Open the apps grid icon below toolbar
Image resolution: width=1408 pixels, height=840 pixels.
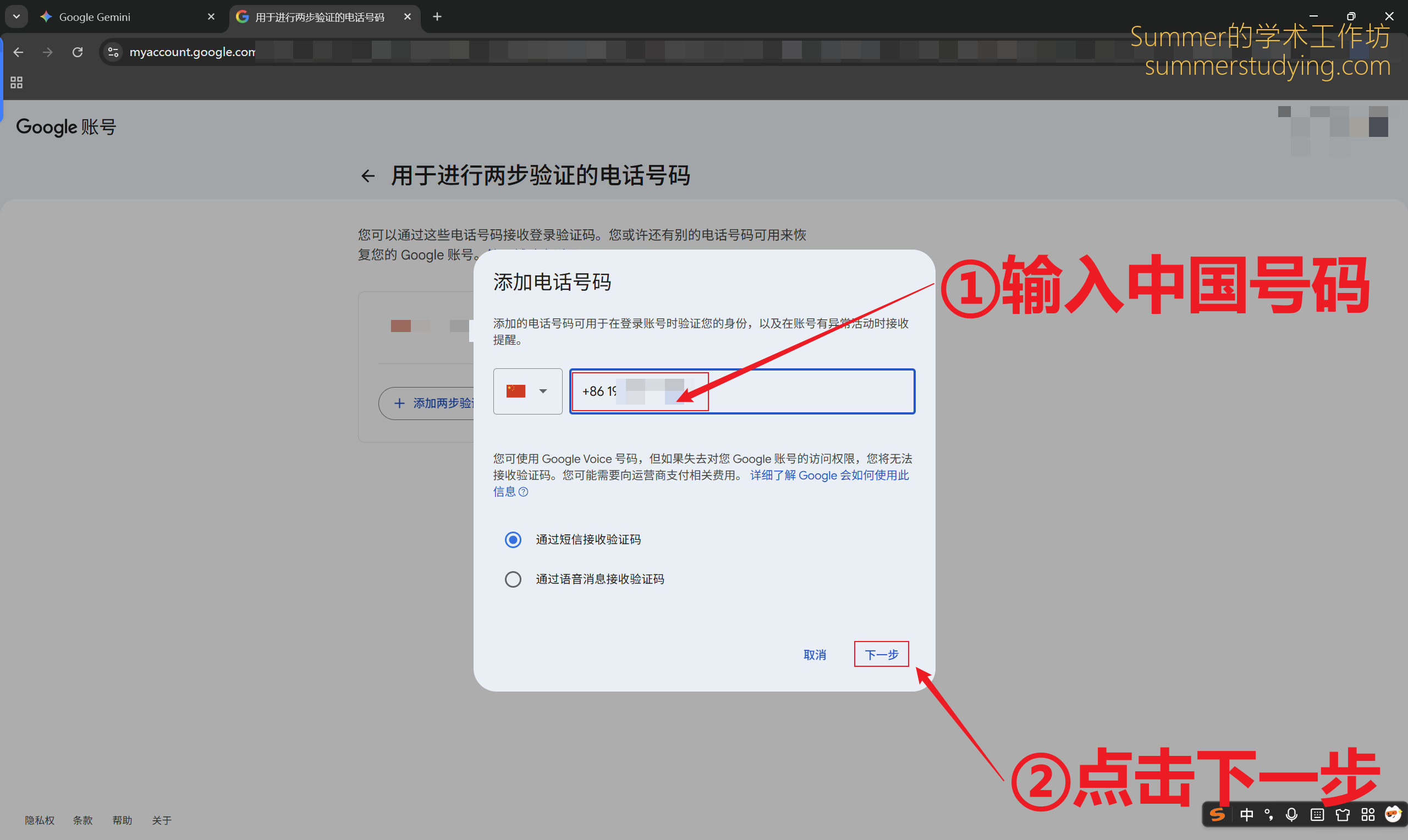click(16, 82)
